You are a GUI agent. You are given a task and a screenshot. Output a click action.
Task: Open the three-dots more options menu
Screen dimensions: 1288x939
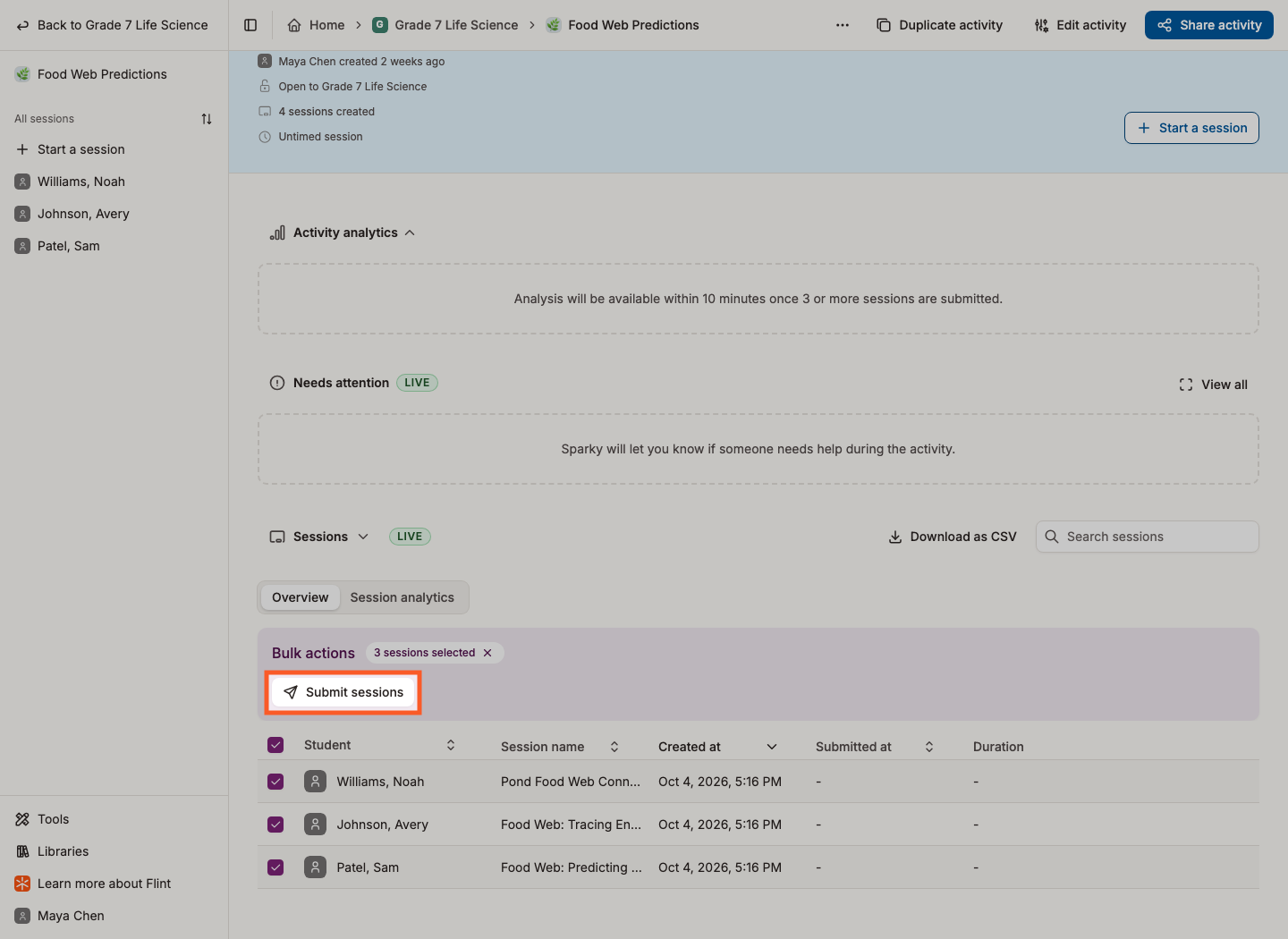[x=843, y=25]
